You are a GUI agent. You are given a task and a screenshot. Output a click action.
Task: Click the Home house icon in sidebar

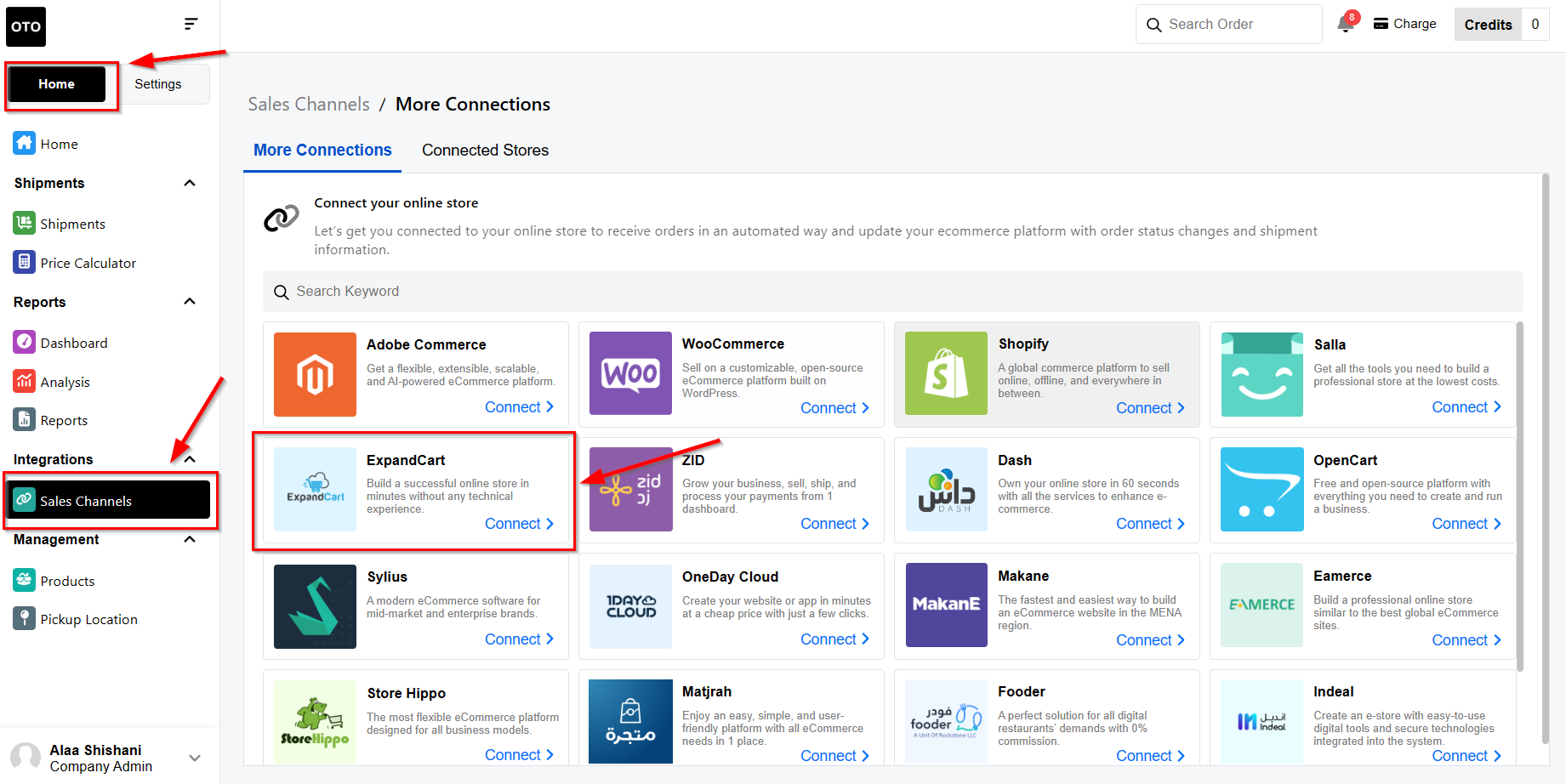coord(25,143)
